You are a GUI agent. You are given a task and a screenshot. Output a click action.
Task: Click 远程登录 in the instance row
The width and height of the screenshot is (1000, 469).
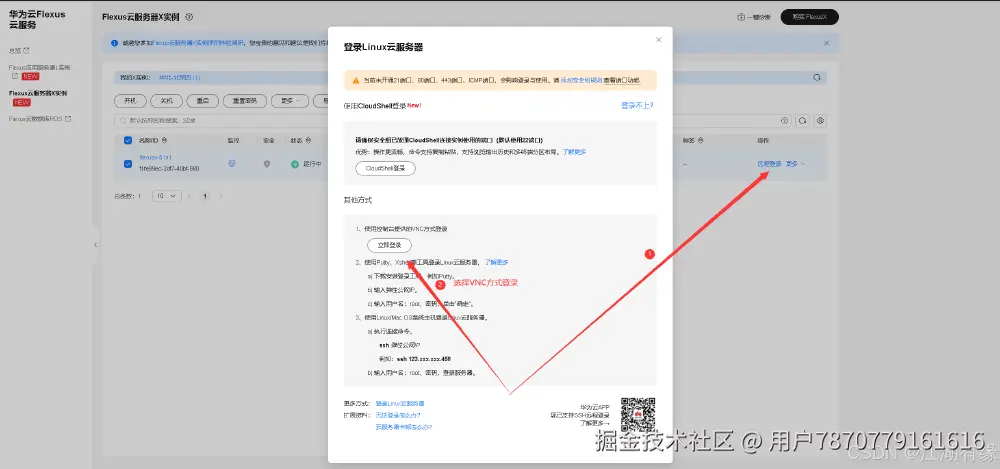click(x=769, y=164)
